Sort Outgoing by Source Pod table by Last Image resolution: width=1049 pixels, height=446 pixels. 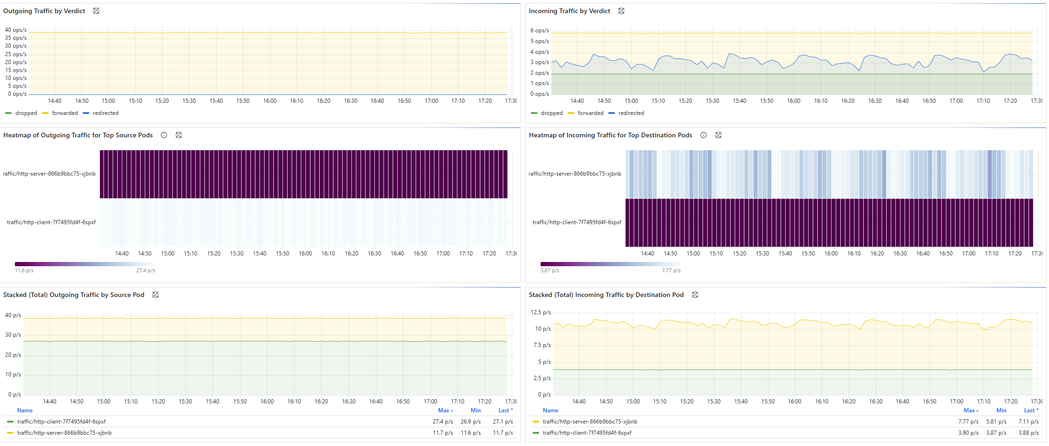coord(506,410)
